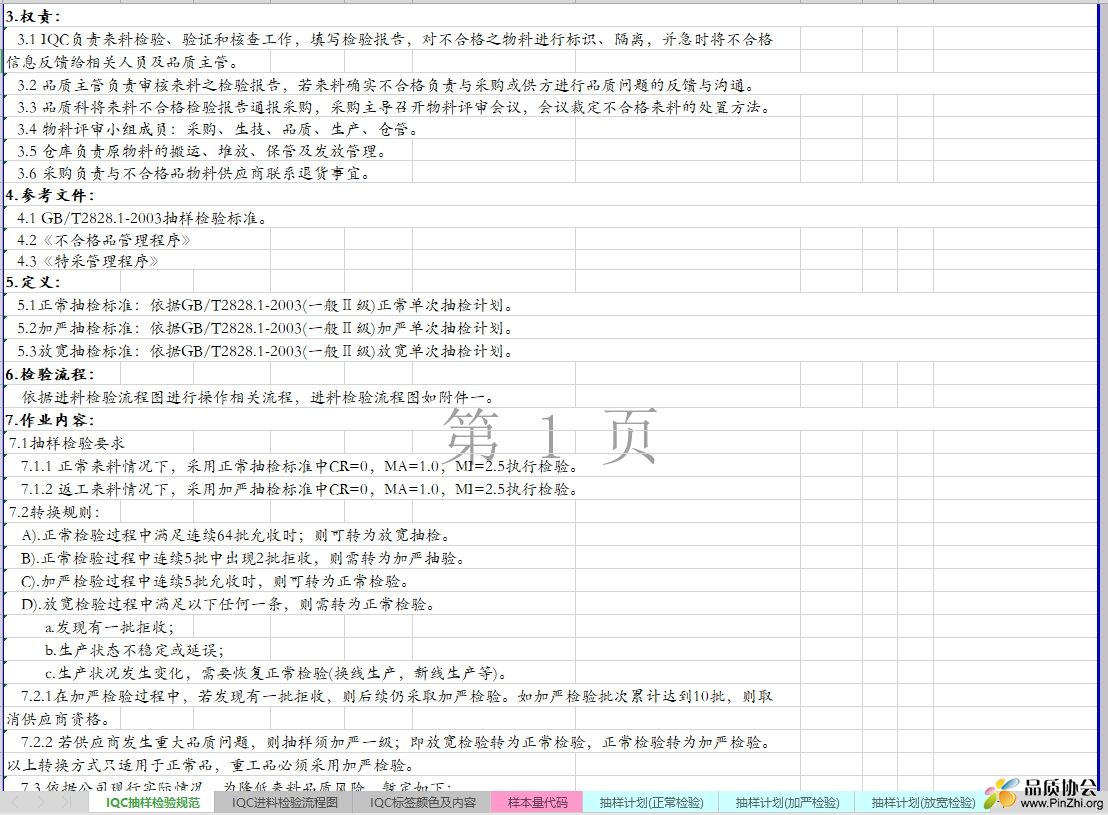
Task: Select the cell 7.1抽样检验要求
Action: (67, 443)
